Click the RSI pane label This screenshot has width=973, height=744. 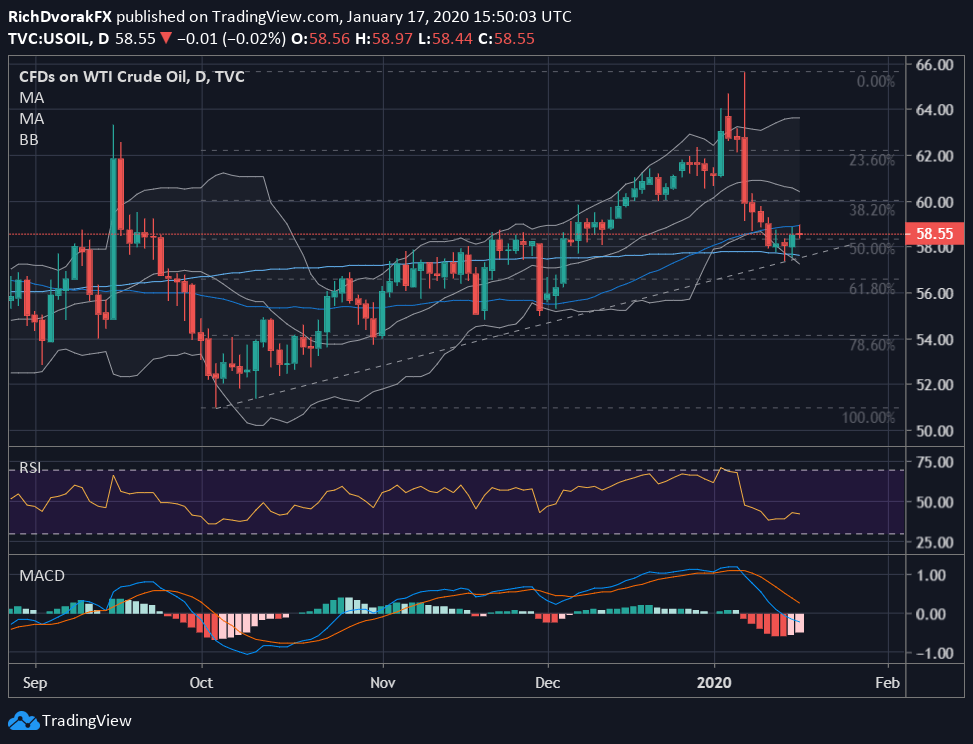pyautogui.click(x=30, y=467)
